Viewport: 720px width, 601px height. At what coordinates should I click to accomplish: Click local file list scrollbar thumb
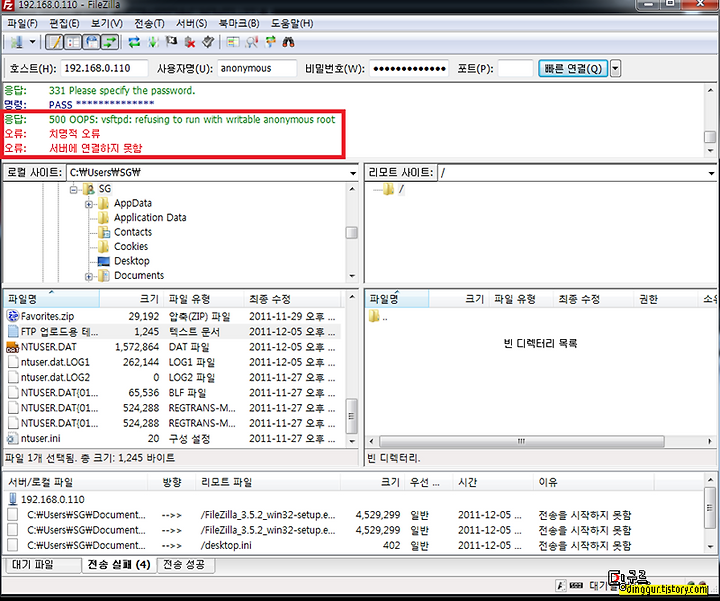[x=351, y=416]
